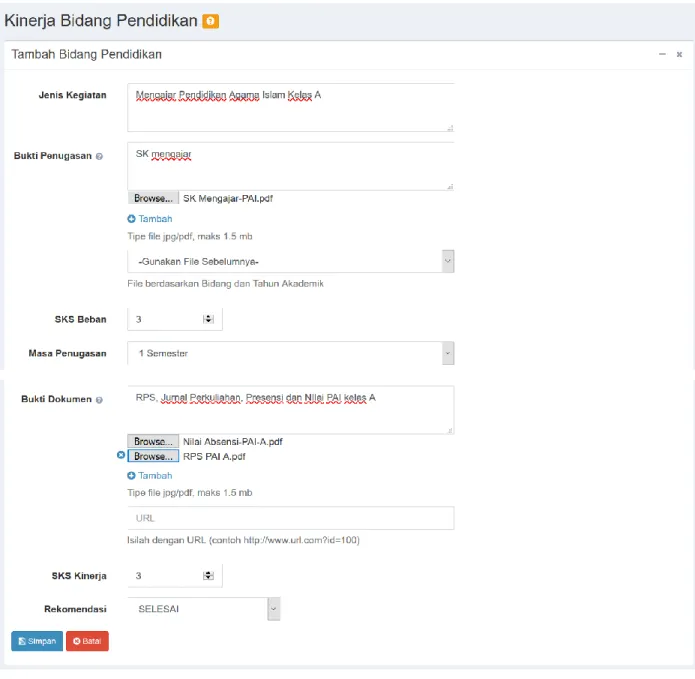
Task: Click the Jenis Kegiatan text area
Action: point(291,107)
